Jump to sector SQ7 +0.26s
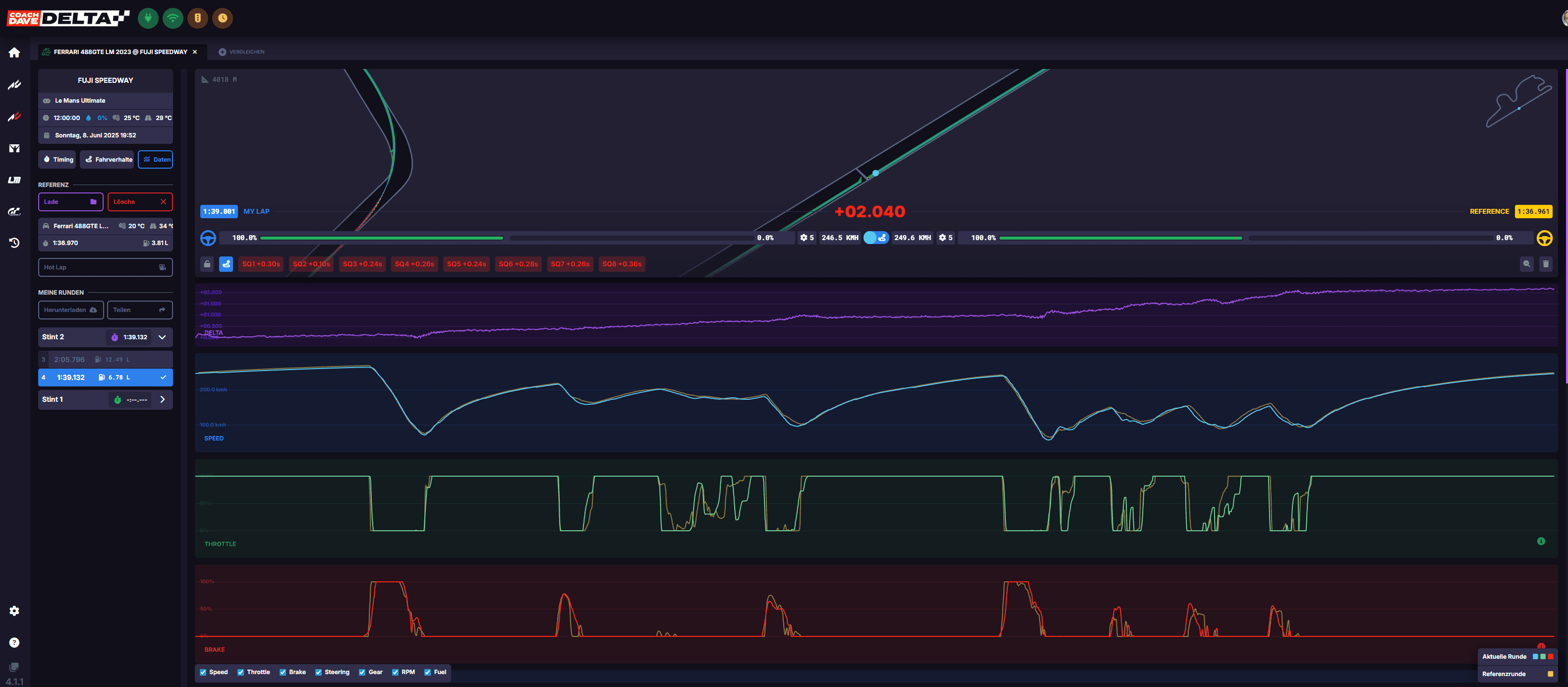The image size is (1568, 687). 571,264
